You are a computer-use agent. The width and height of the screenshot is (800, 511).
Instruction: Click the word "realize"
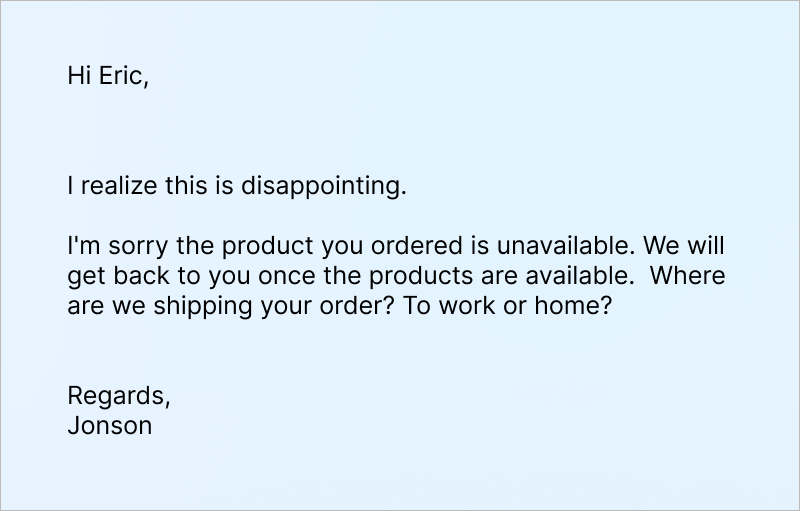click(x=113, y=187)
